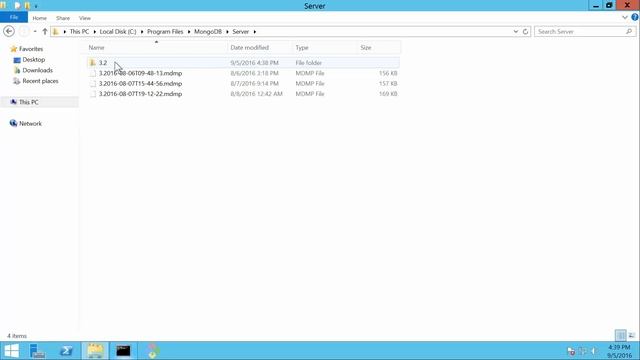
Task: Open the View ribbon tab
Action: (85, 18)
